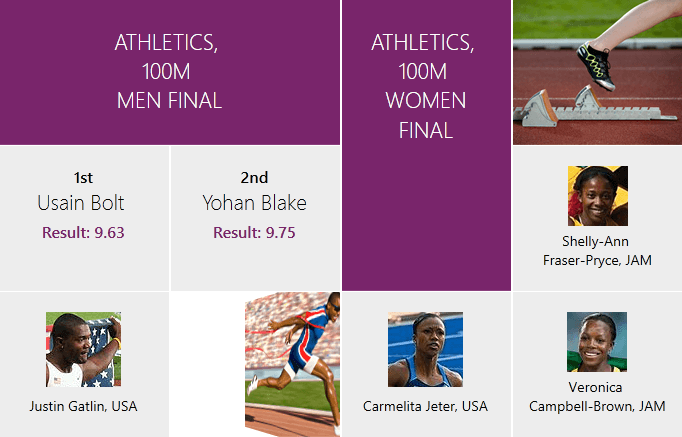The width and height of the screenshot is (682, 437).
Task: Click Justin Gatlin's portrait photo
Action: 84,349
